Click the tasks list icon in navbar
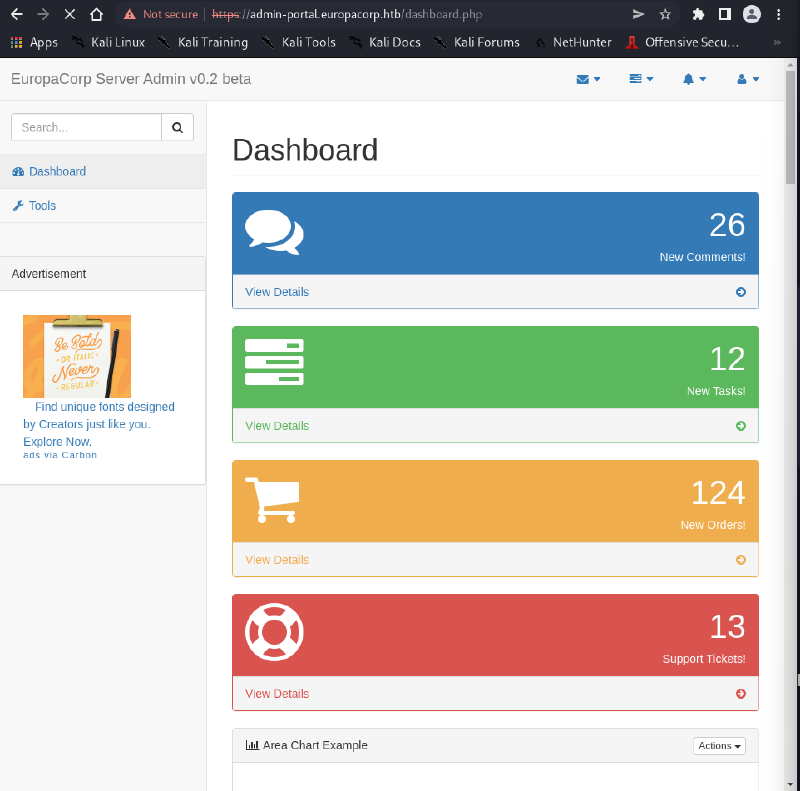This screenshot has height=791, width=800. [x=637, y=78]
